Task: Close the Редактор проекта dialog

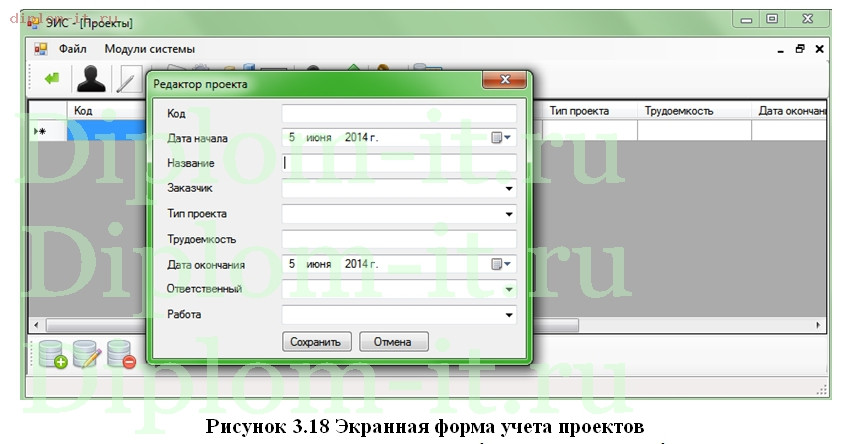Action: tap(504, 79)
